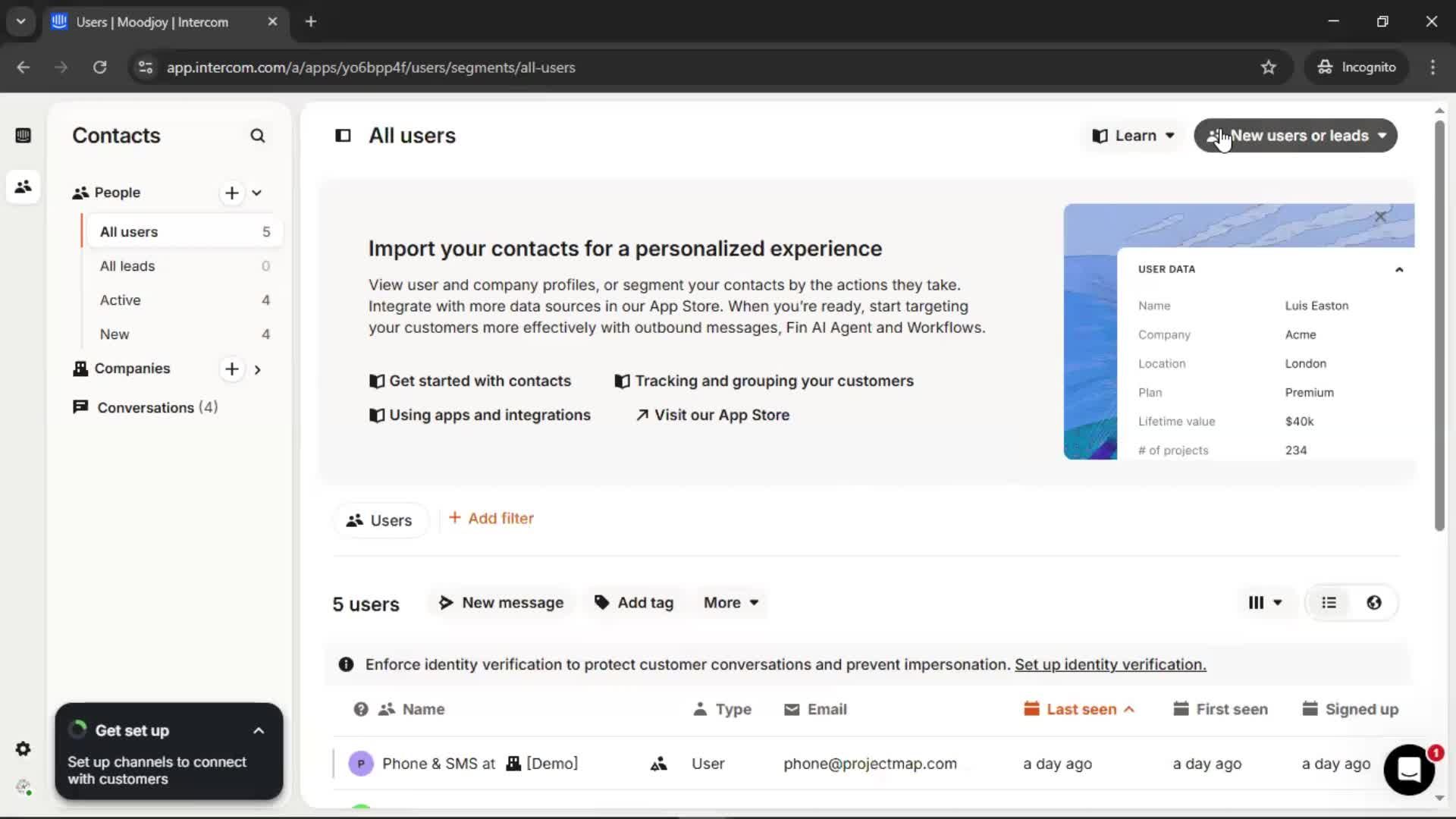Viewport: 1456px width, 819px height.
Task: Click the Users filter chip
Action: pyautogui.click(x=380, y=520)
